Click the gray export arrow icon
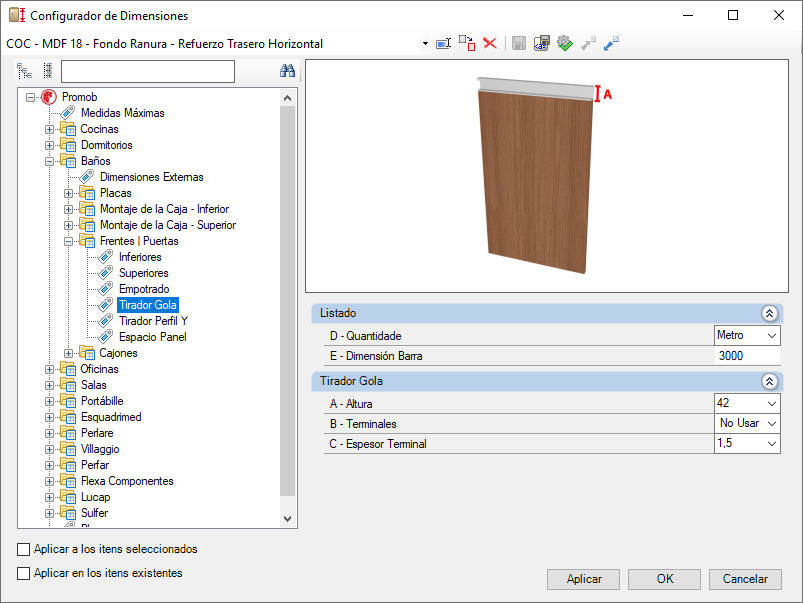Image resolution: width=803 pixels, height=603 pixels. (x=588, y=43)
